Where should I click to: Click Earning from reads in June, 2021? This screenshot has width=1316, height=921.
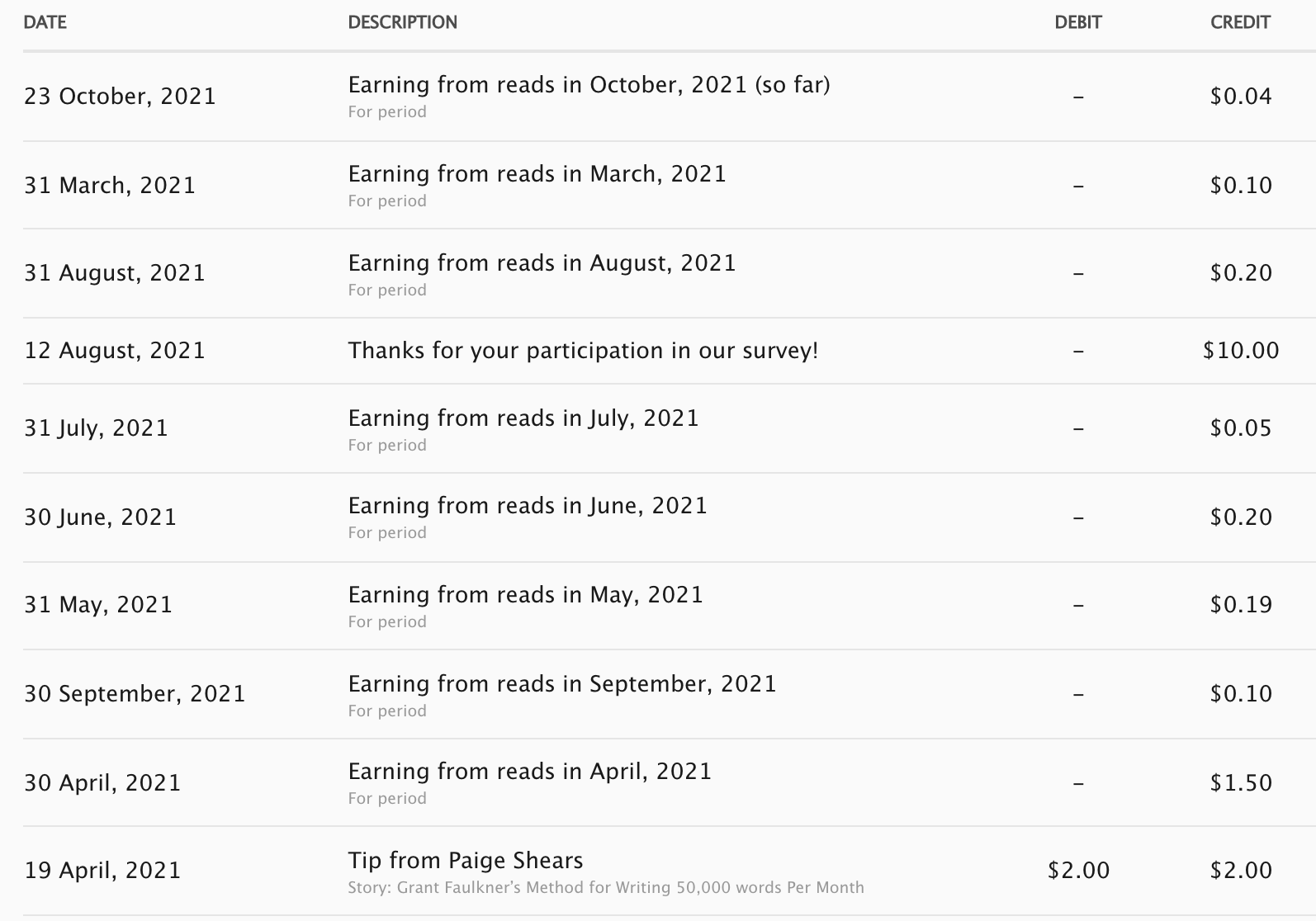click(x=528, y=506)
